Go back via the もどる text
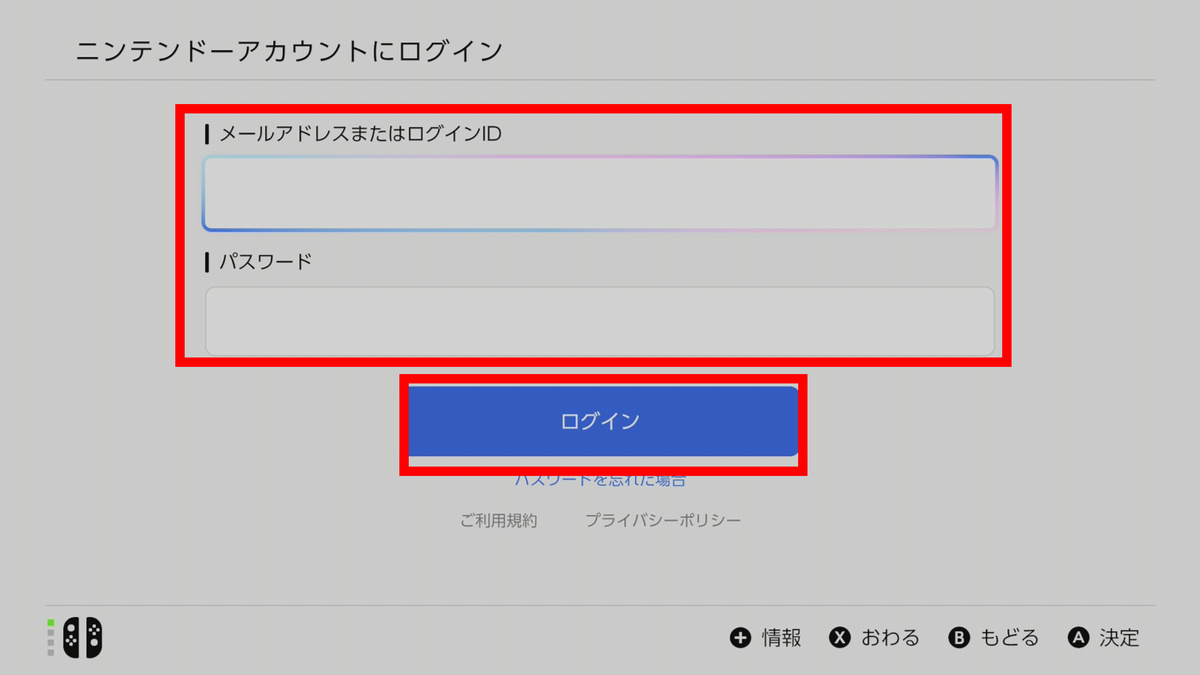This screenshot has height=675, width=1200. [1009, 638]
